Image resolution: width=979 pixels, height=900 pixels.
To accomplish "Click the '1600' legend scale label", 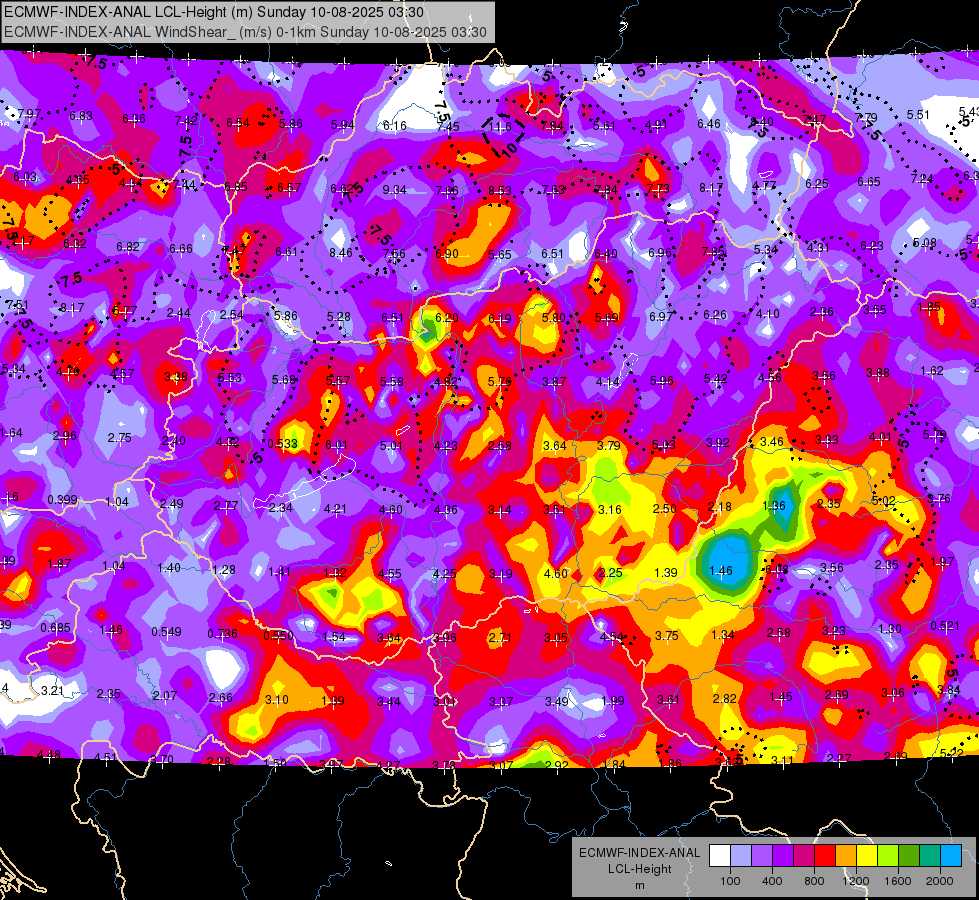I will point(898,881).
